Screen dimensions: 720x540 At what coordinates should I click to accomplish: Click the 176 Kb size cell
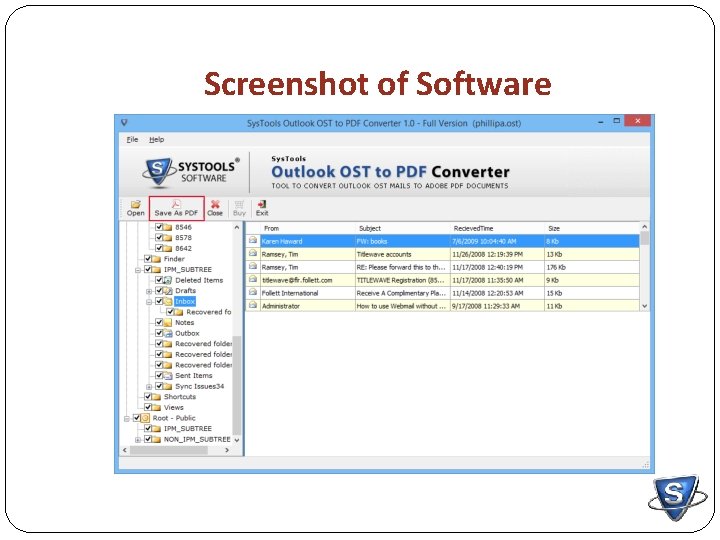coord(556,267)
